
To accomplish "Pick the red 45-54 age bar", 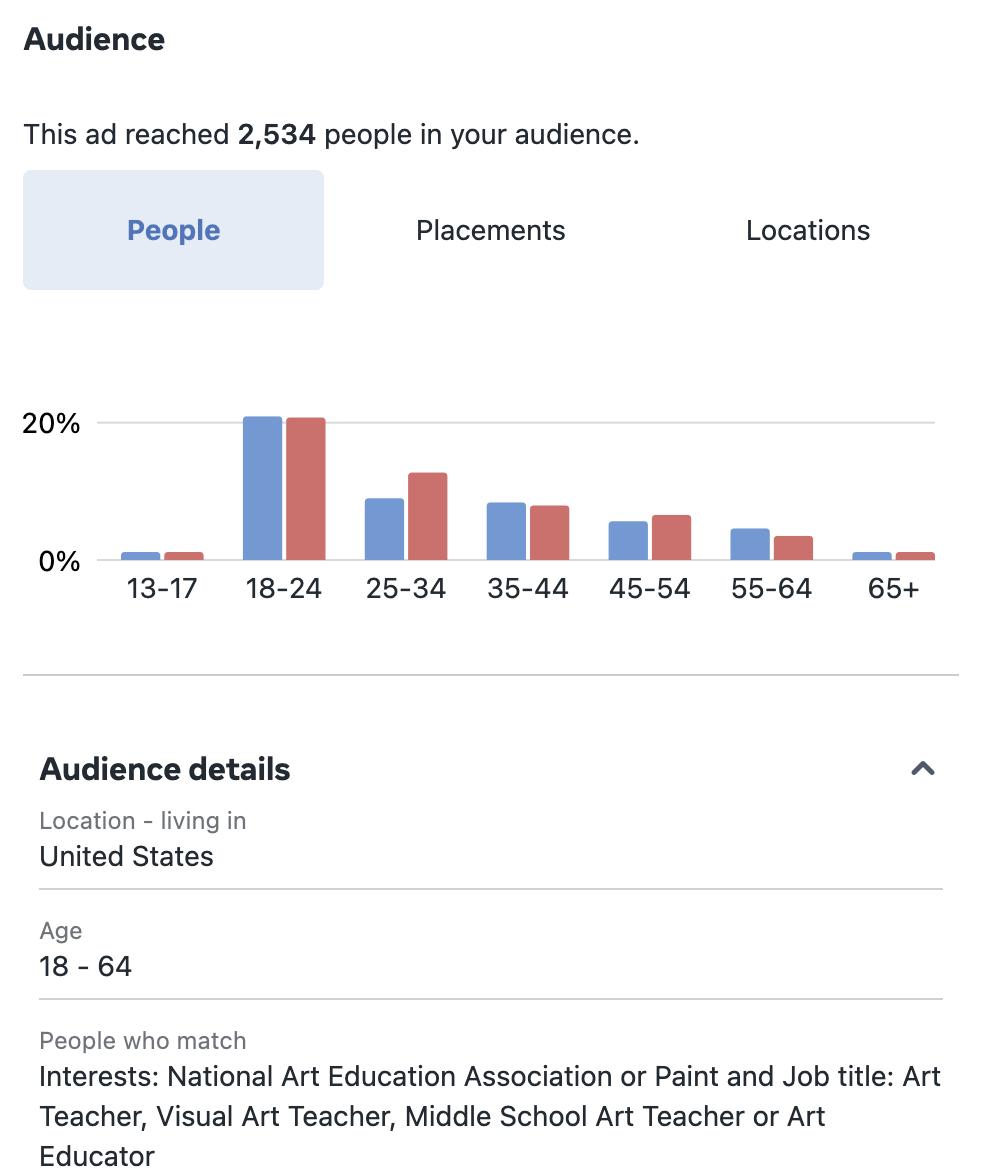I will point(671,537).
